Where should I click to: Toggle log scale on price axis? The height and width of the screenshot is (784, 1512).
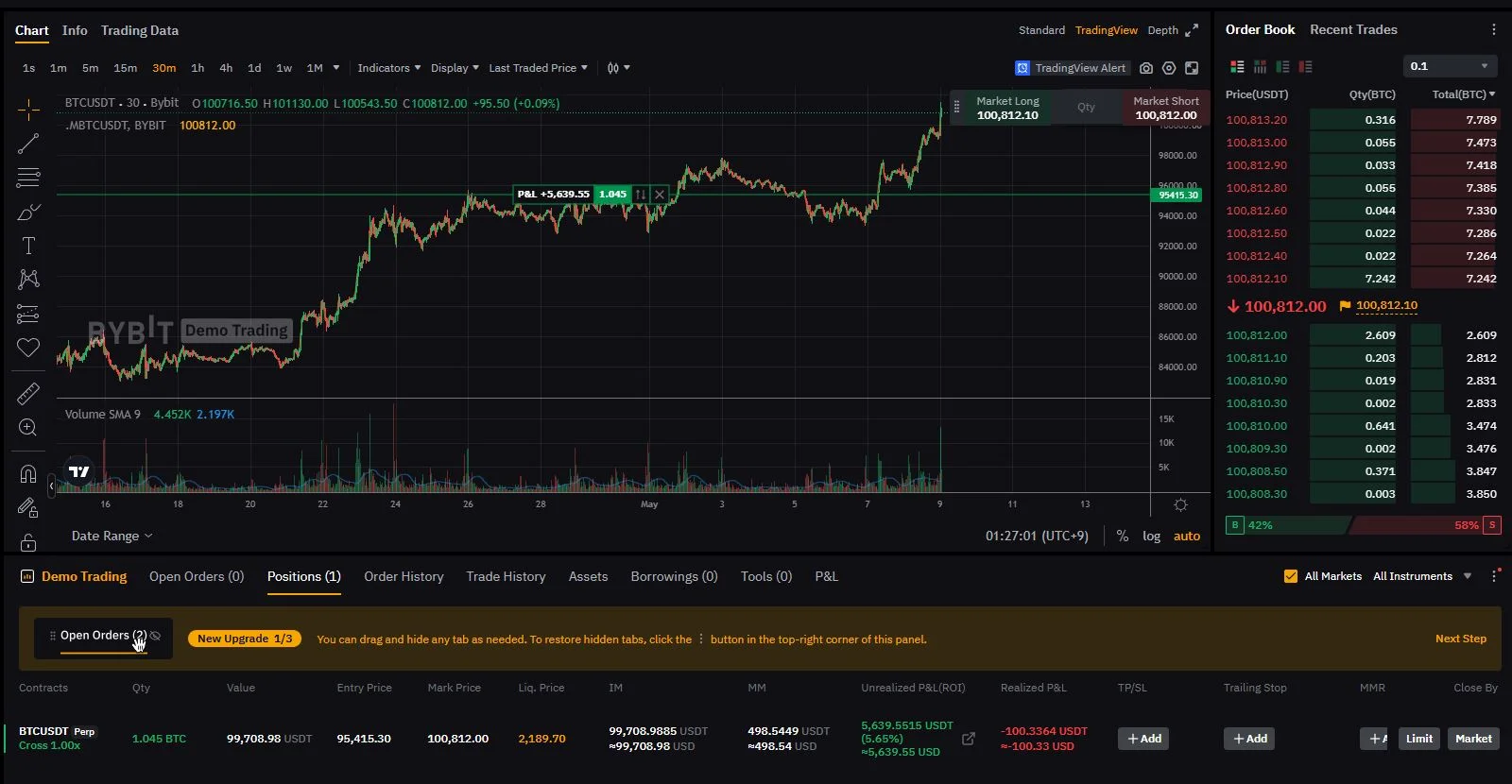1151,536
